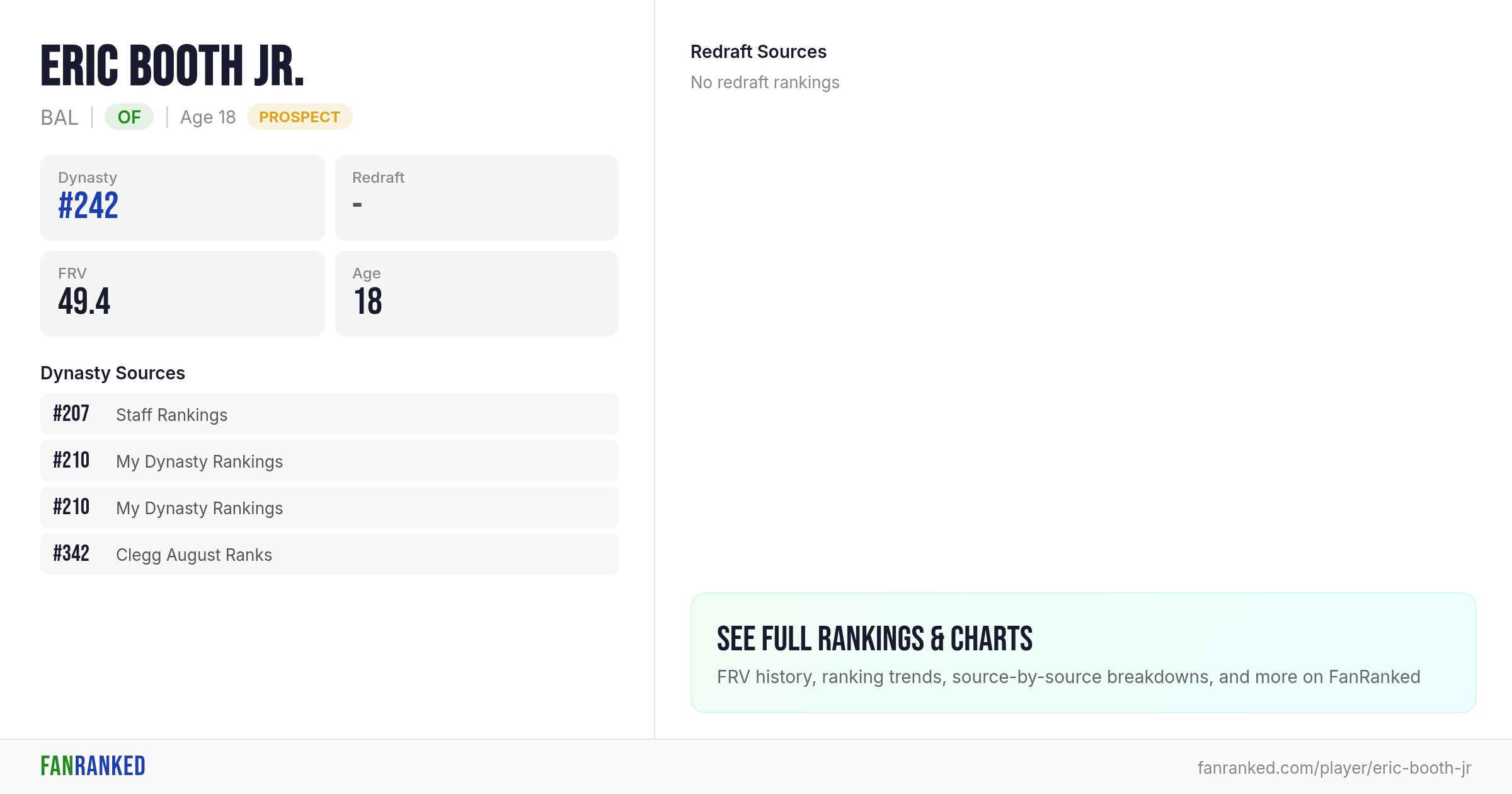This screenshot has height=794, width=1512.
Task: Select the OF position badge
Action: [129, 117]
